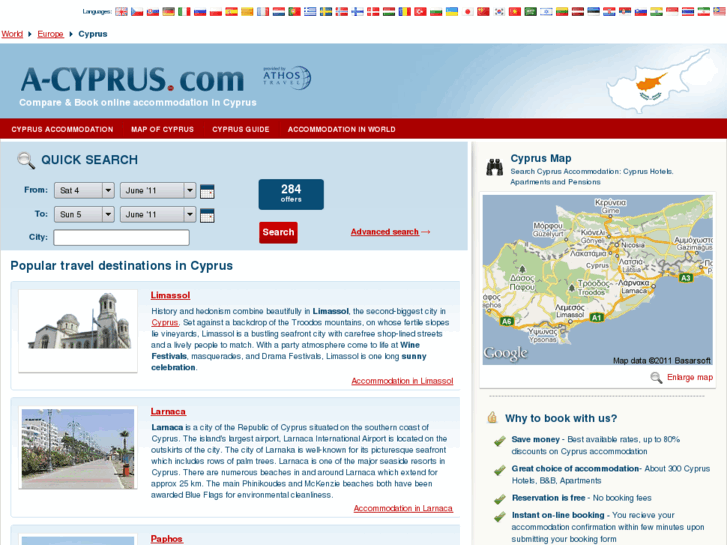Switch language with the UK flag
The width and height of the screenshot is (727, 545).
point(121,12)
